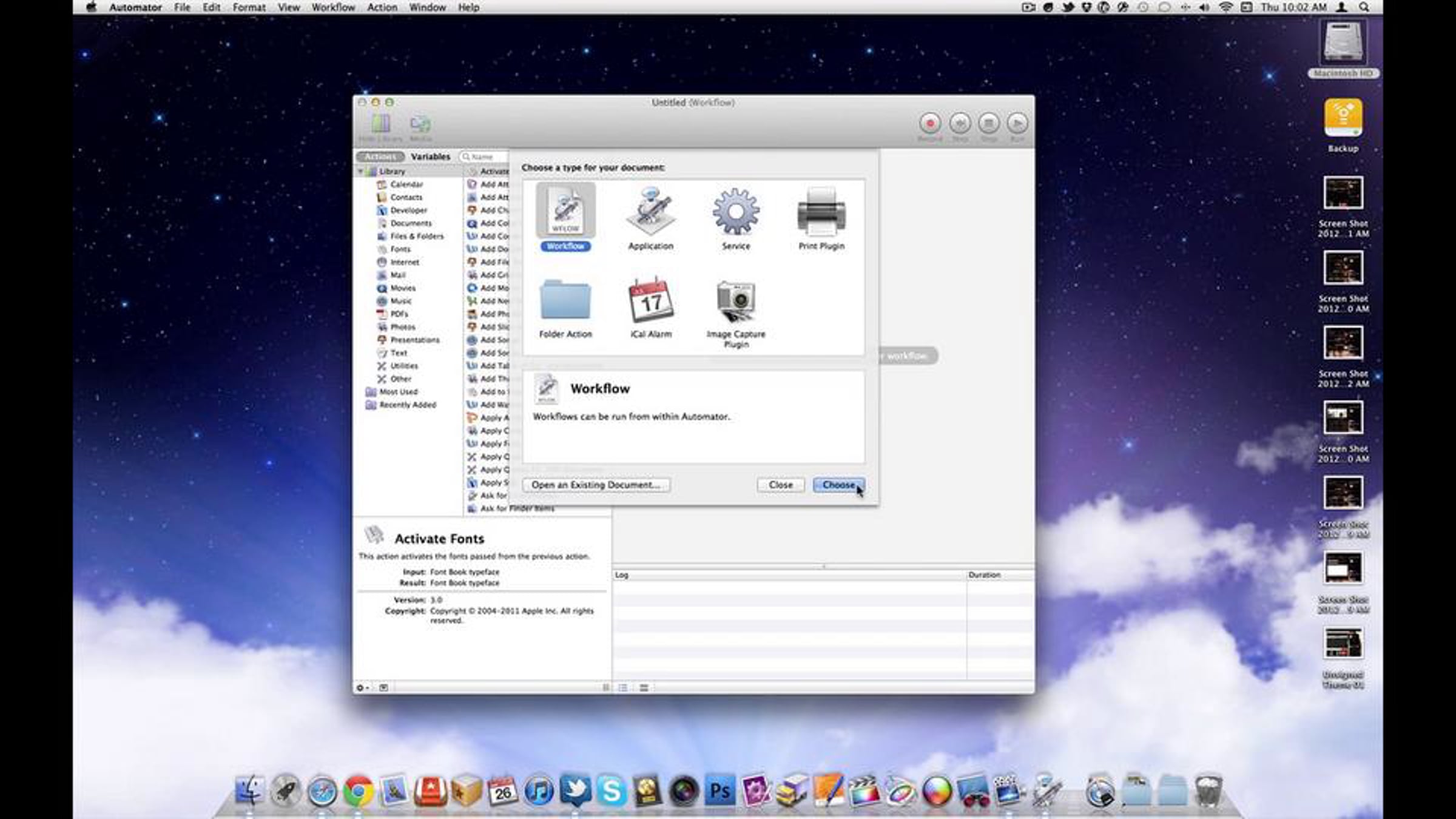Select the Folder Action icon
The width and height of the screenshot is (1456, 819).
point(565,300)
